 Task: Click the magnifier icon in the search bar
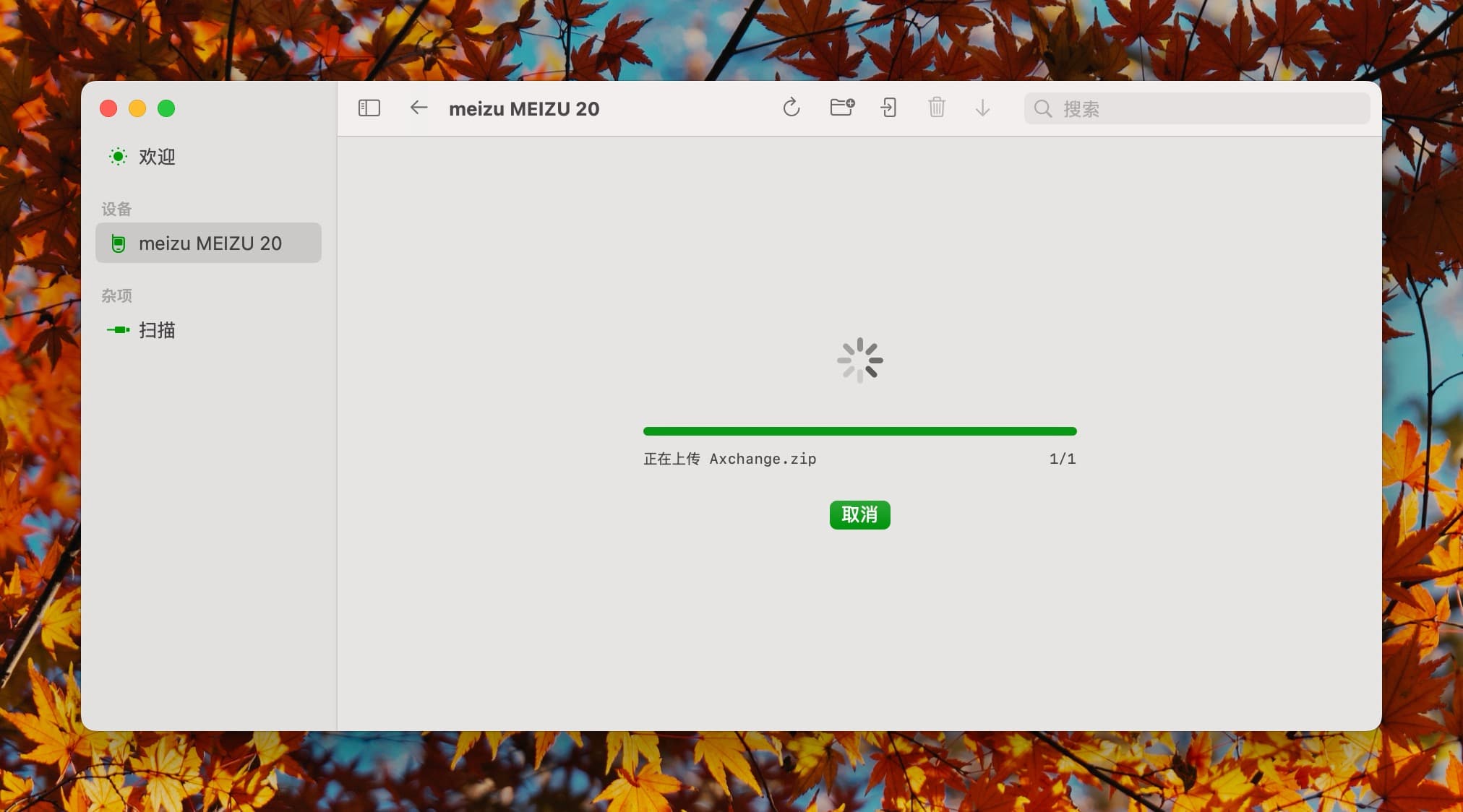click(1043, 108)
